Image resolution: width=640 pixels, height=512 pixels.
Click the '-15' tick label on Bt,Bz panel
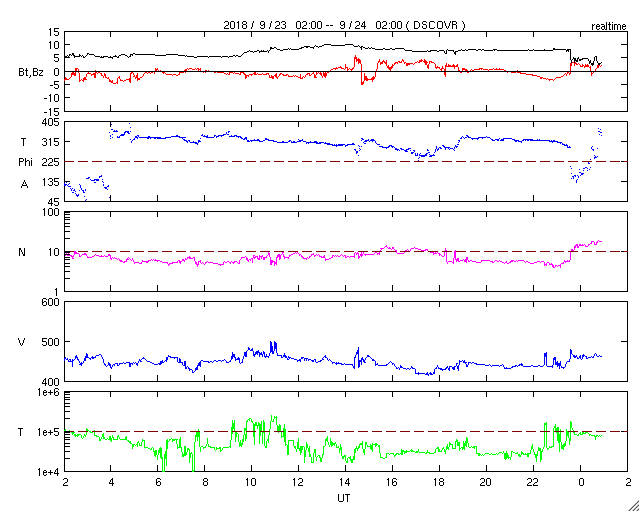coord(53,111)
